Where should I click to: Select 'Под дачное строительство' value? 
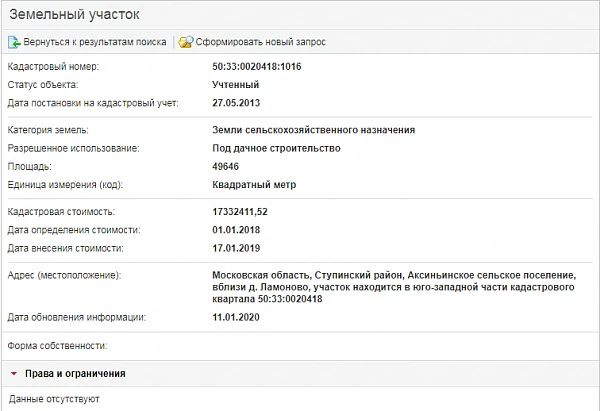coord(276,148)
